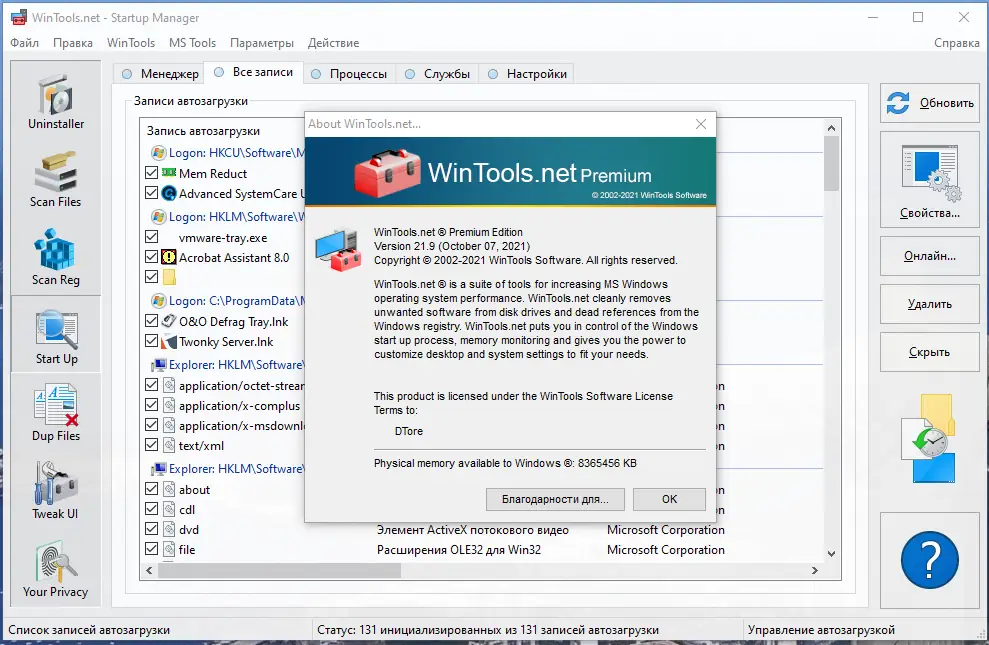Toggle the Acrobat Assistant 8.0 checkbox
Image resolution: width=989 pixels, height=645 pixels.
coord(151,257)
